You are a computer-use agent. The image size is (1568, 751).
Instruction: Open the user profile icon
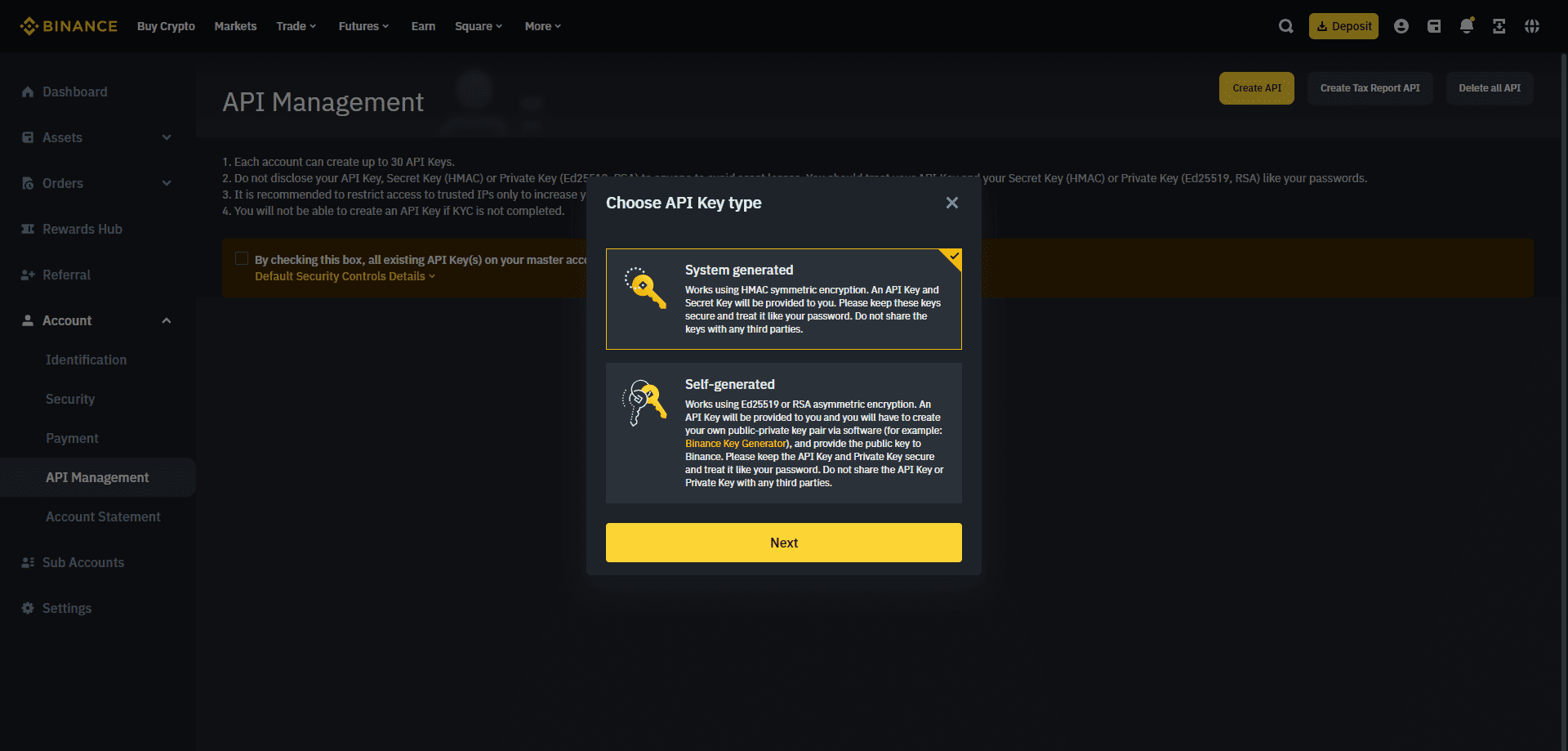click(1401, 26)
